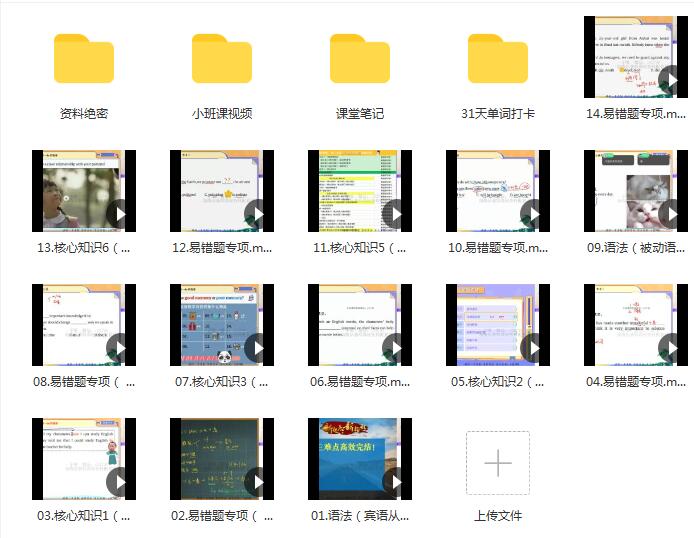Click file name 14.易错题专项.m...
The height and width of the screenshot is (538, 694).
[636, 114]
